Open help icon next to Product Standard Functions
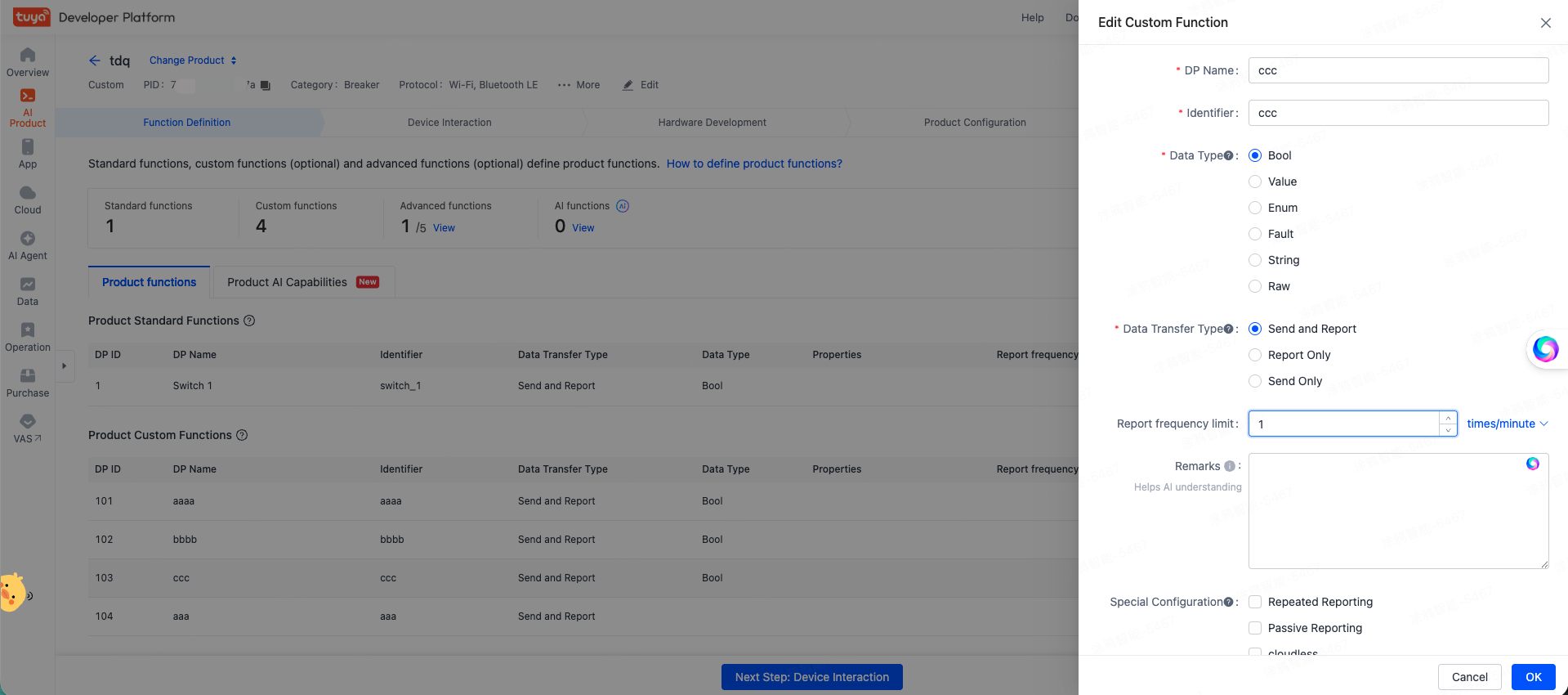Viewport: 1568px width, 695px height. tap(249, 321)
